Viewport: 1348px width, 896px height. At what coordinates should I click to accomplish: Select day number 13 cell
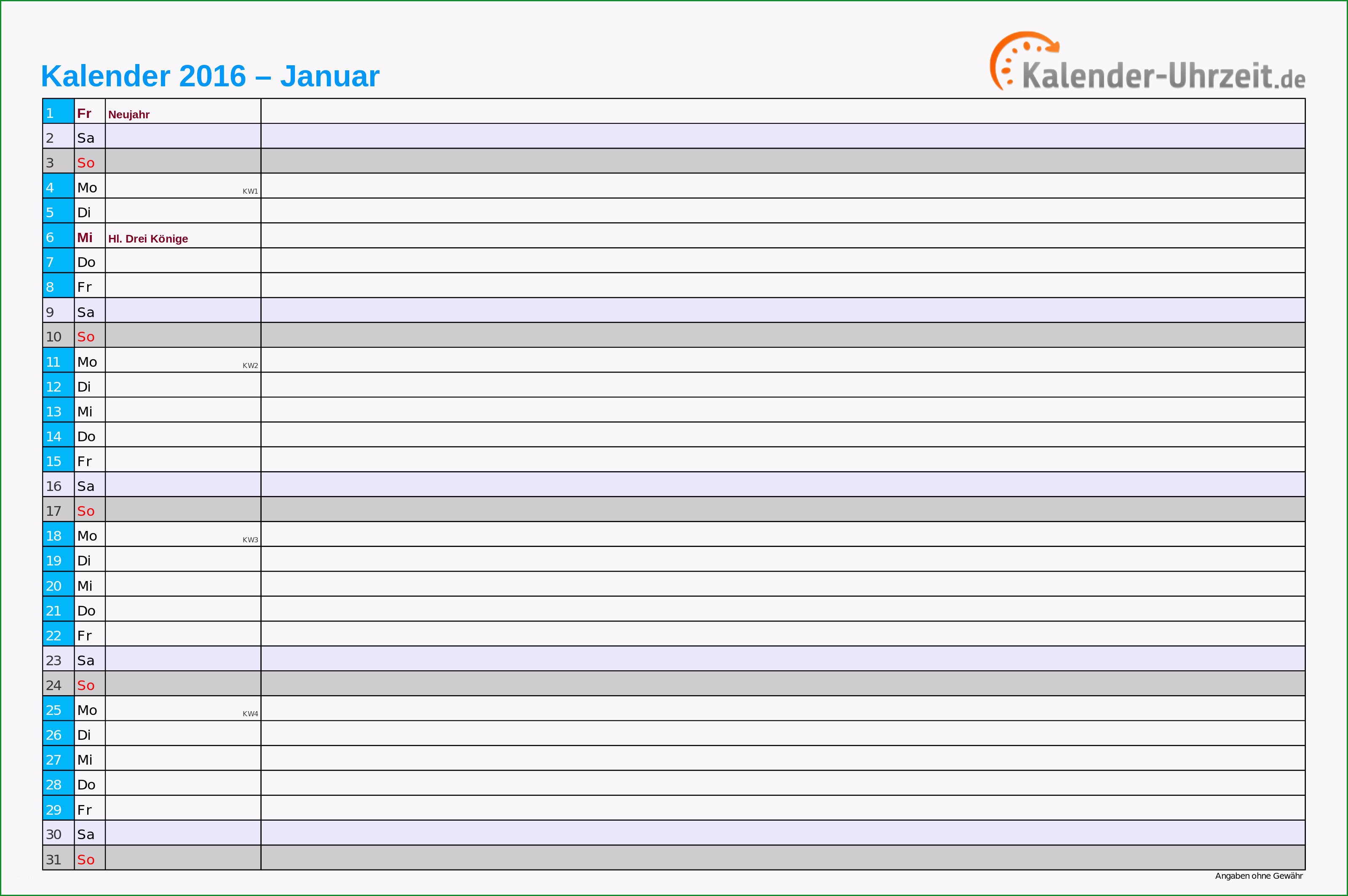[58, 410]
